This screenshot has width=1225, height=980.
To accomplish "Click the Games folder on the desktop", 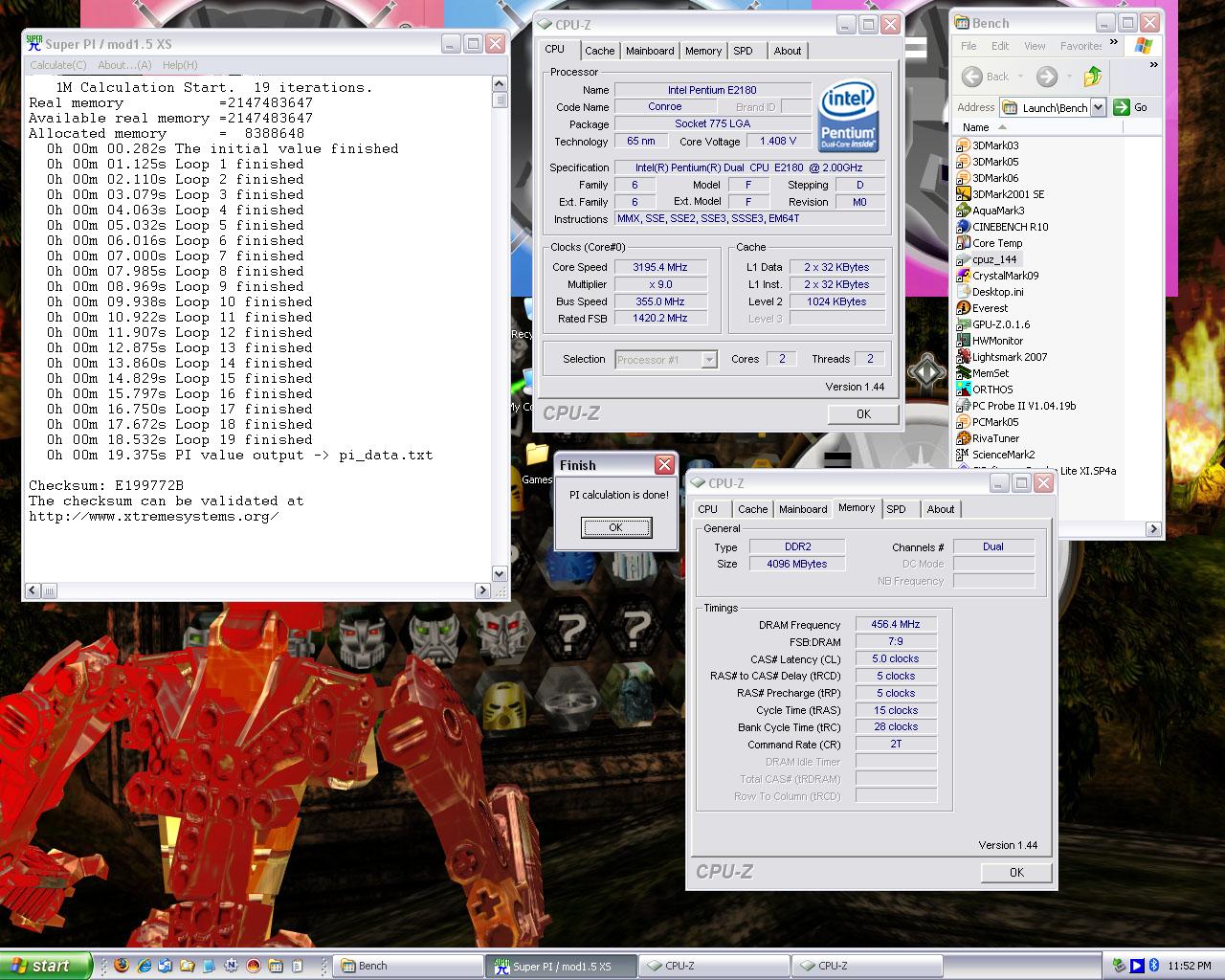I will click(537, 461).
